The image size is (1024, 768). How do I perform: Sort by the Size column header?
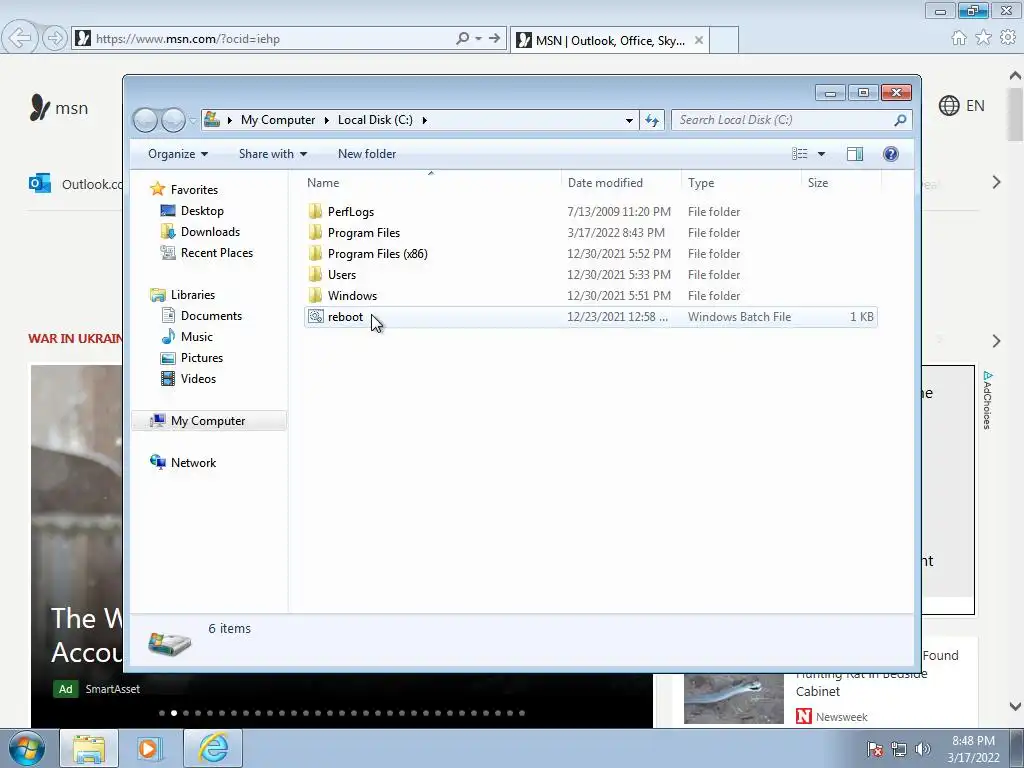click(x=840, y=183)
